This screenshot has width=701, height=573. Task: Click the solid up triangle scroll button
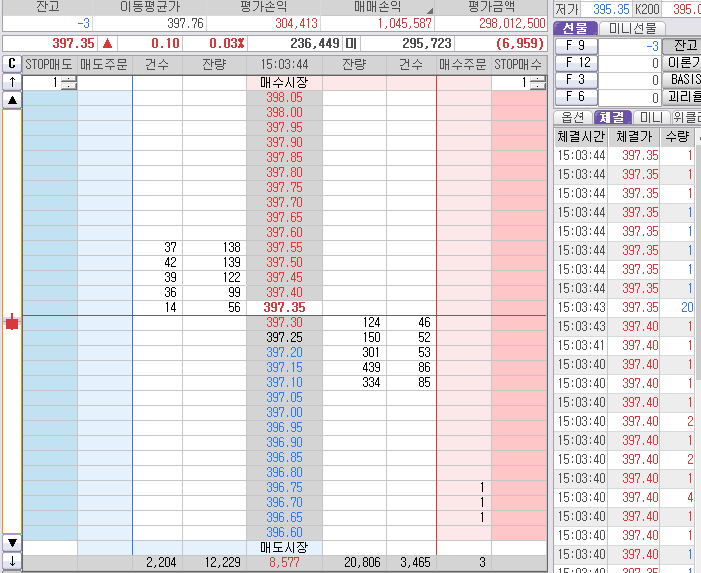pyautogui.click(x=12, y=100)
